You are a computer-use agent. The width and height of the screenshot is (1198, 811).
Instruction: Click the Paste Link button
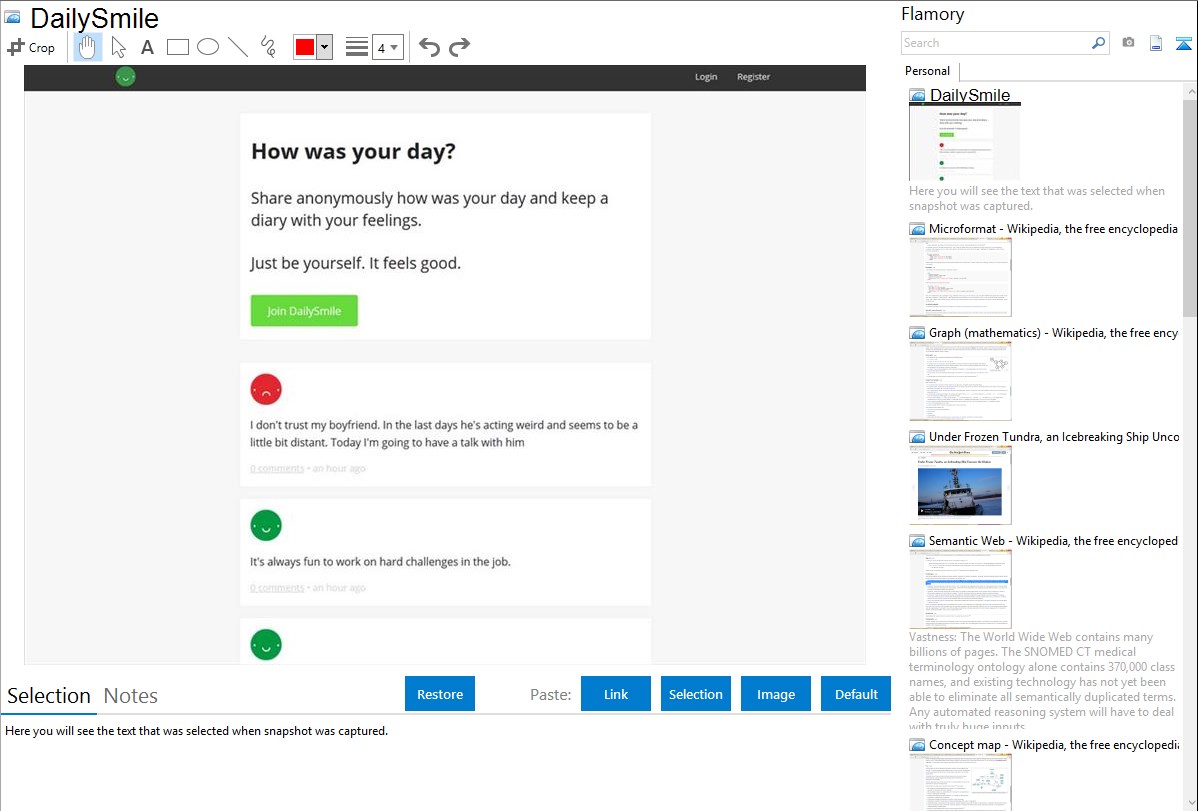tap(616, 694)
